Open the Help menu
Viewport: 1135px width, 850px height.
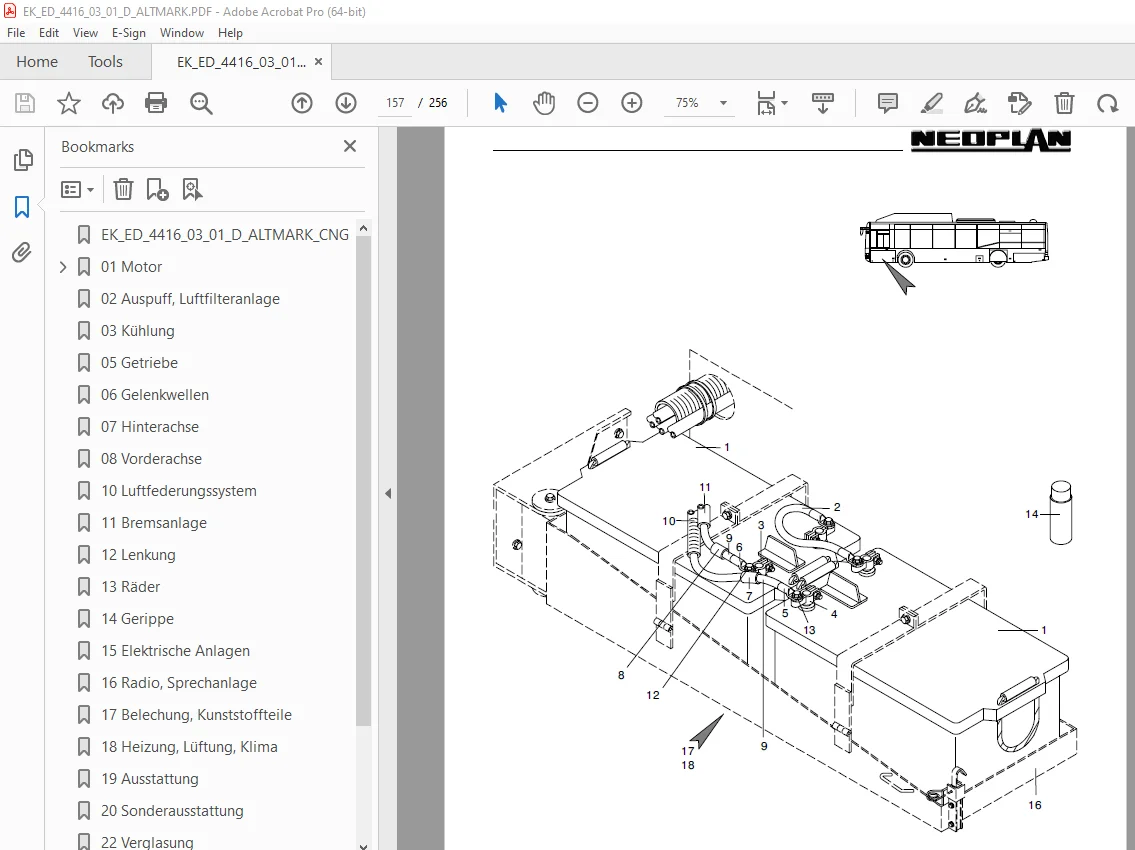(230, 33)
